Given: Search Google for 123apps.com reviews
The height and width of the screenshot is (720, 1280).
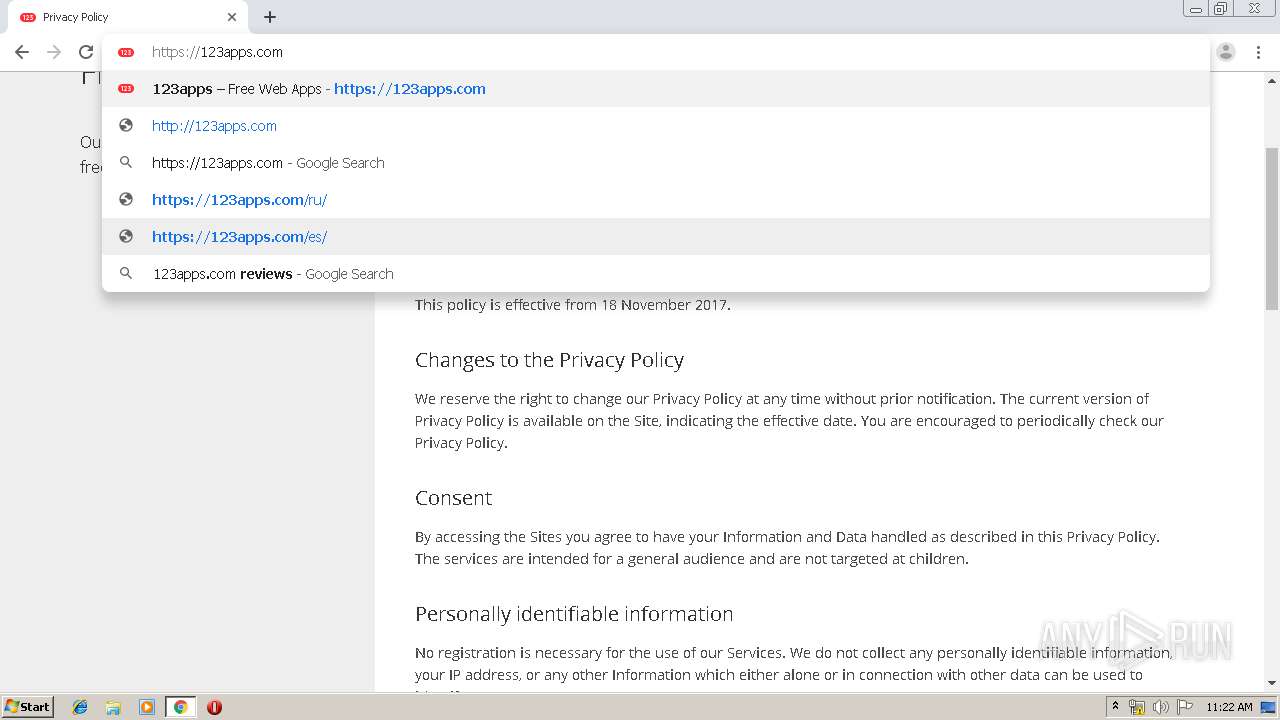Looking at the screenshot, I should 273,274.
